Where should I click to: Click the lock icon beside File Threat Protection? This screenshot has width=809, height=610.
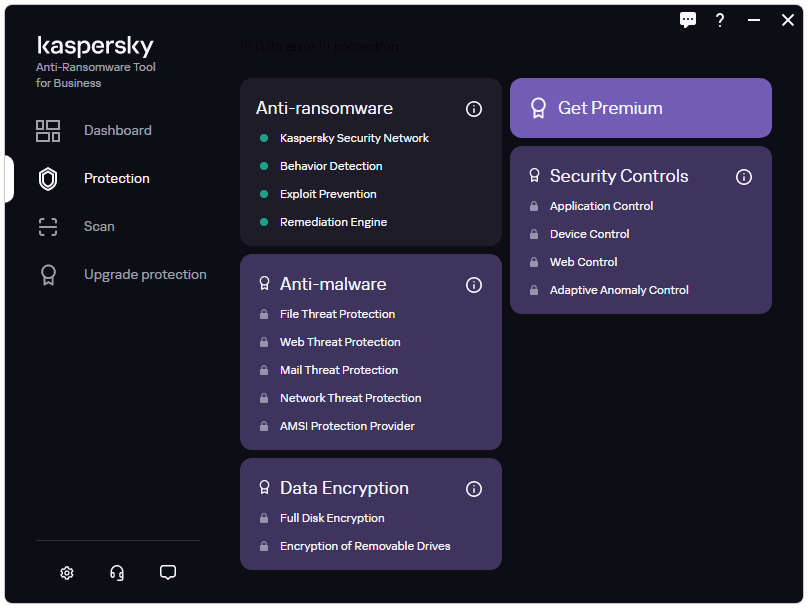[264, 314]
